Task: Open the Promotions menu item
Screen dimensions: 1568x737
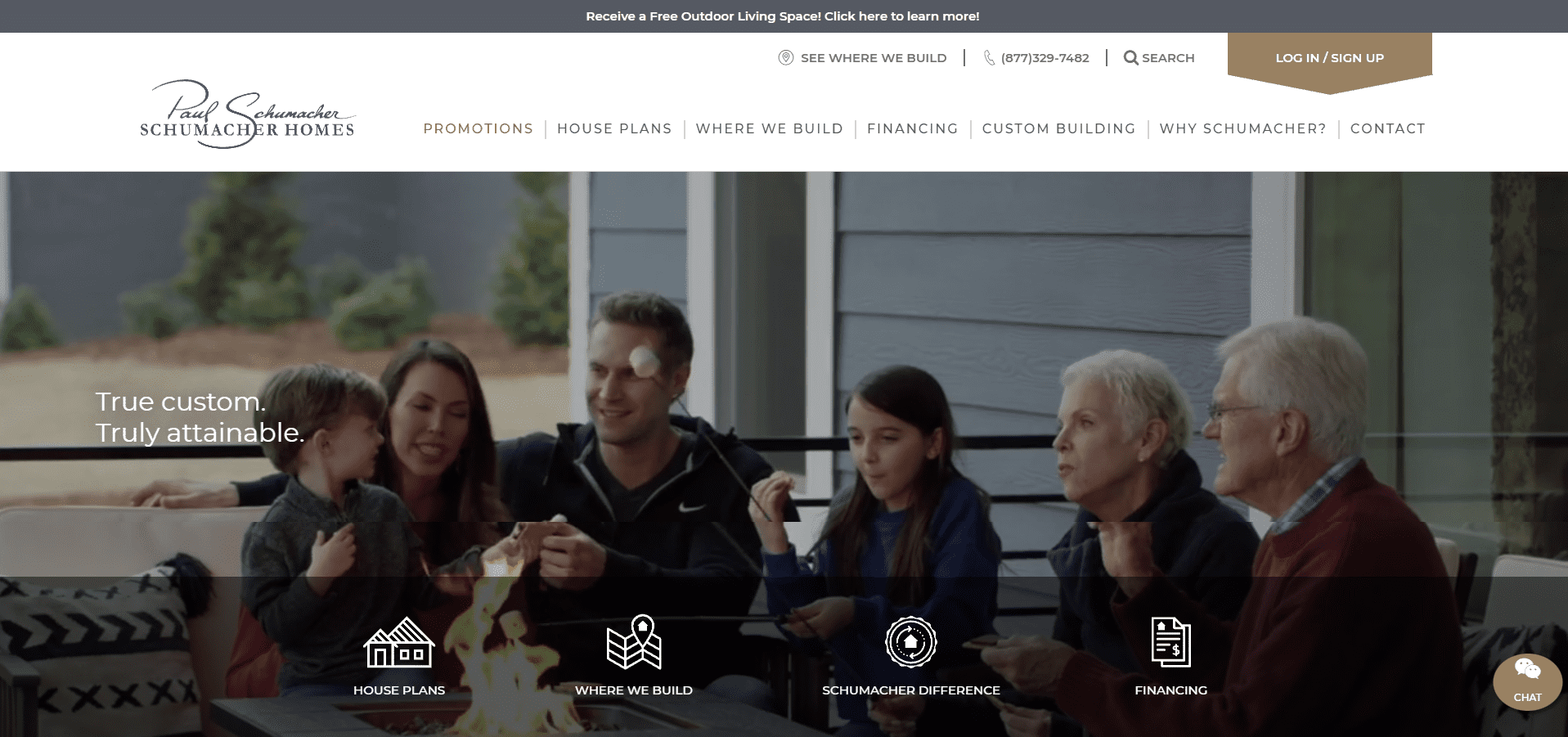Action: point(478,128)
